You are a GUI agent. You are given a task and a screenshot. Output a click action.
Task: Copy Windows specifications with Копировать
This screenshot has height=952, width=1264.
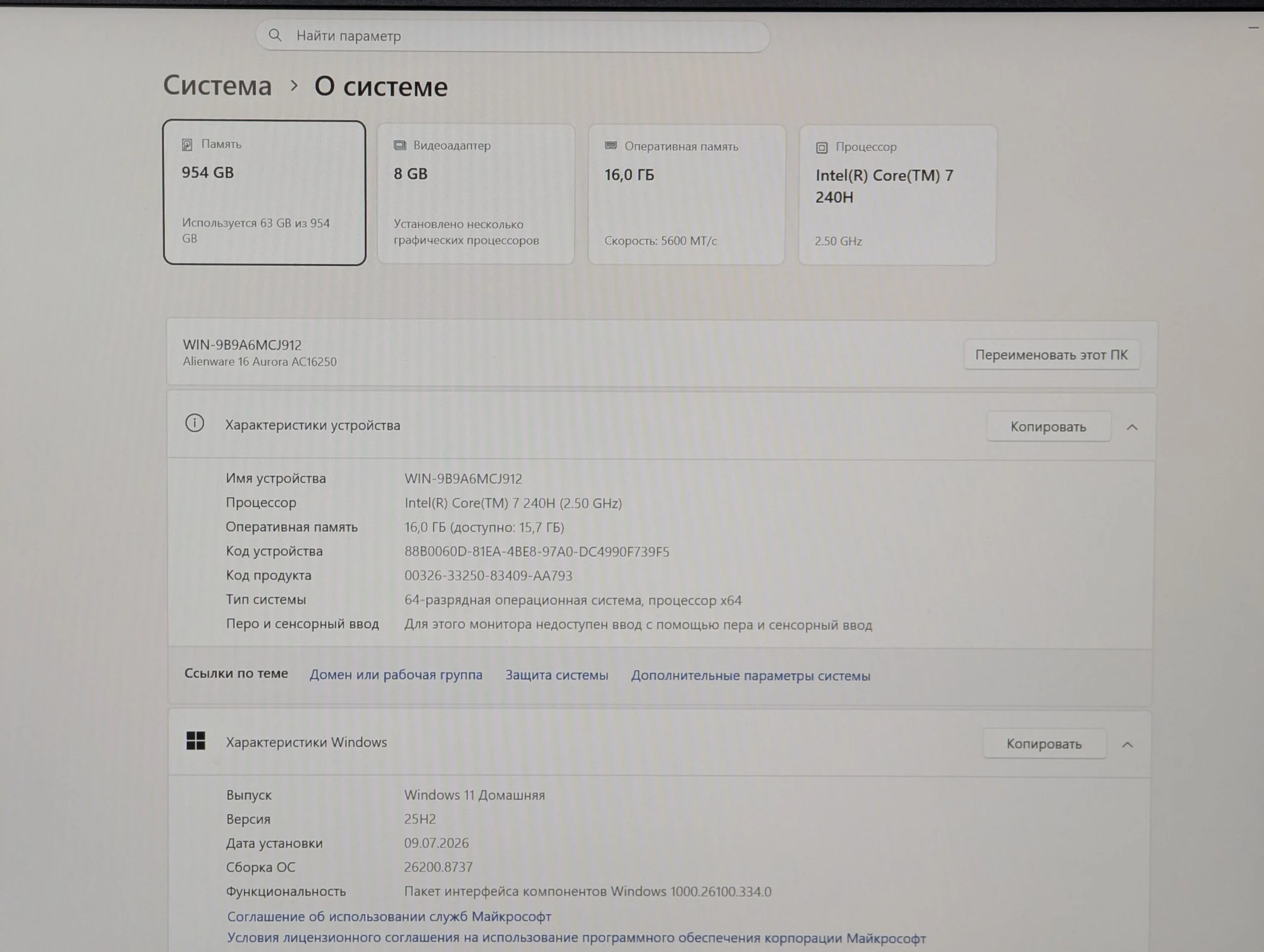click(x=1044, y=744)
